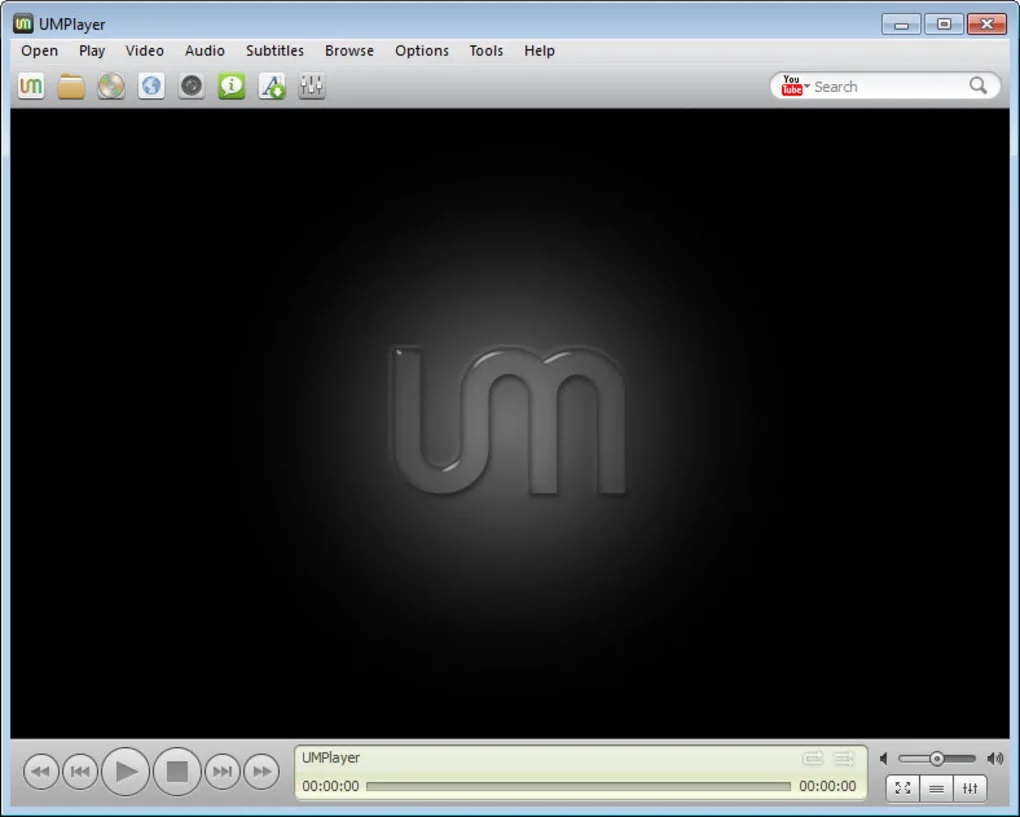Show media info with the green i icon
Viewport: 1020px width, 817px height.
[x=232, y=86]
